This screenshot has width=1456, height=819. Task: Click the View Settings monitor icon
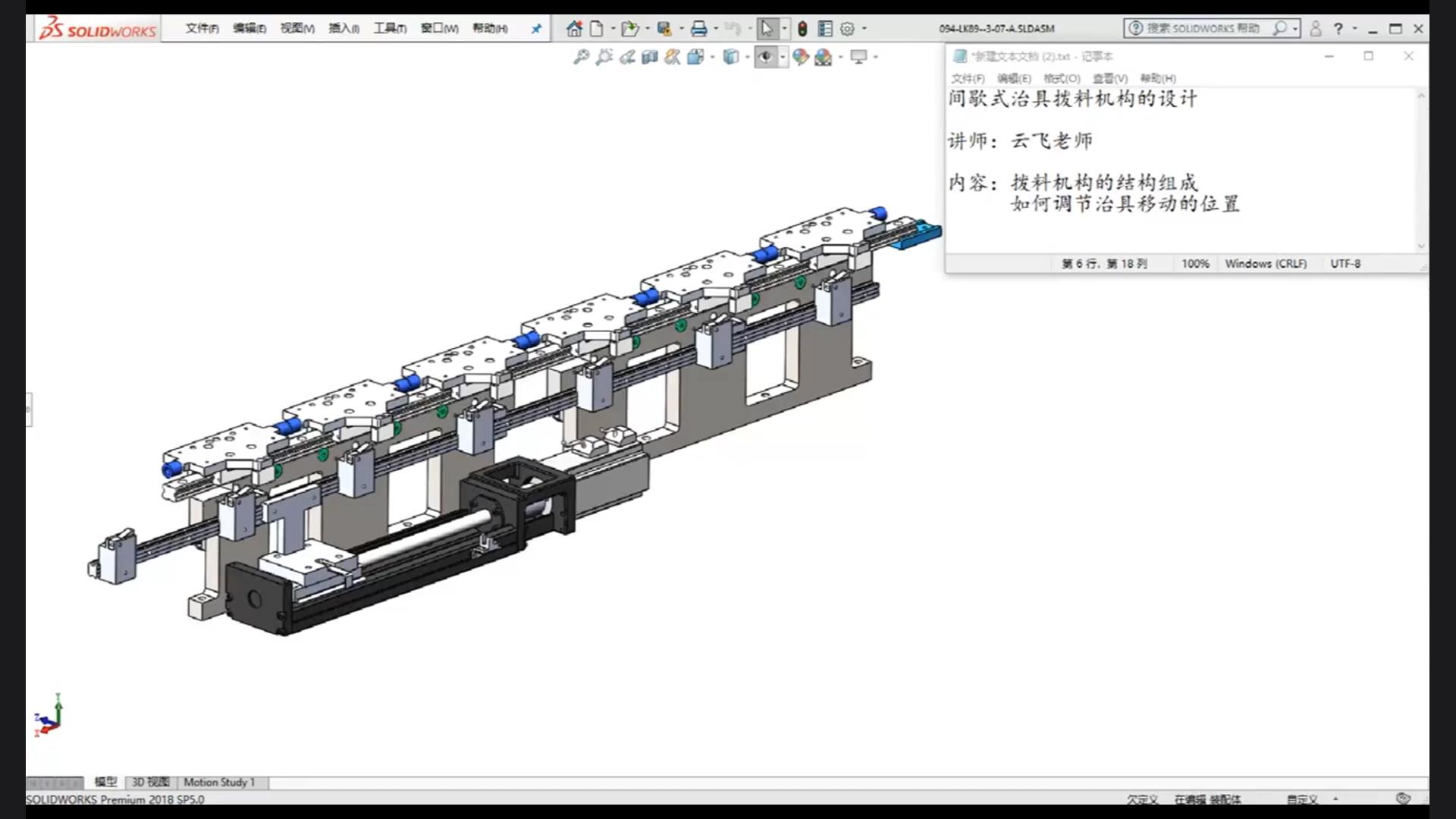[858, 57]
